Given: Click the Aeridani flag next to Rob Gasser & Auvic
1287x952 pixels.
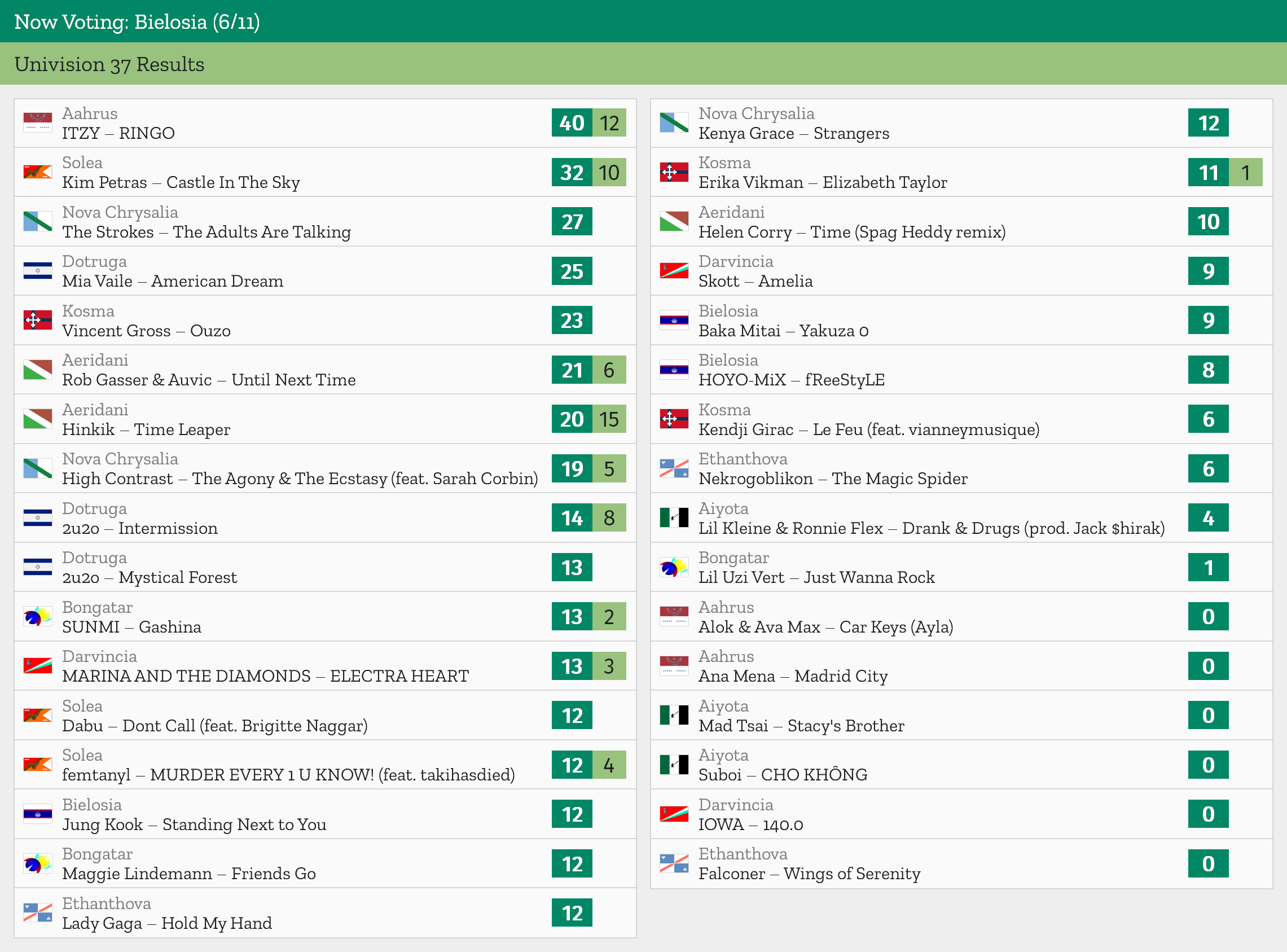Looking at the screenshot, I should [x=37, y=370].
